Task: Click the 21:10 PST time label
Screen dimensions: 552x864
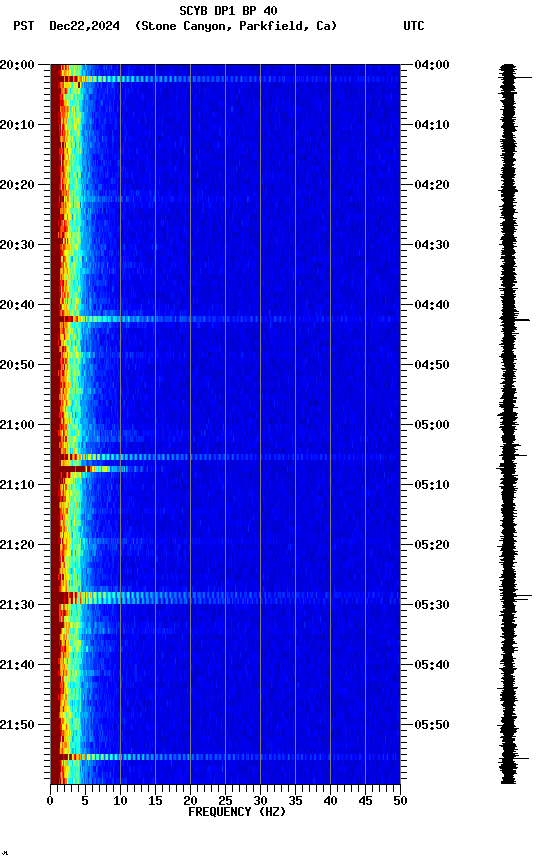Action: pyautogui.click(x=17, y=485)
